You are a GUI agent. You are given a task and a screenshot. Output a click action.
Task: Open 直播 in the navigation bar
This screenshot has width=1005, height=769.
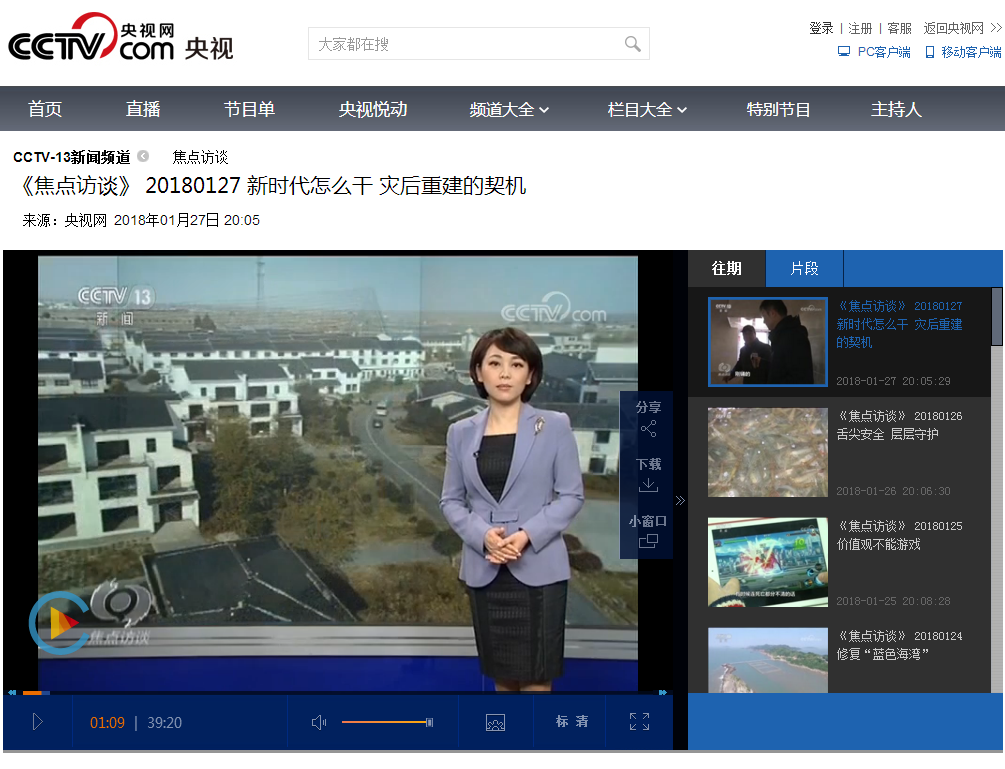[143, 110]
